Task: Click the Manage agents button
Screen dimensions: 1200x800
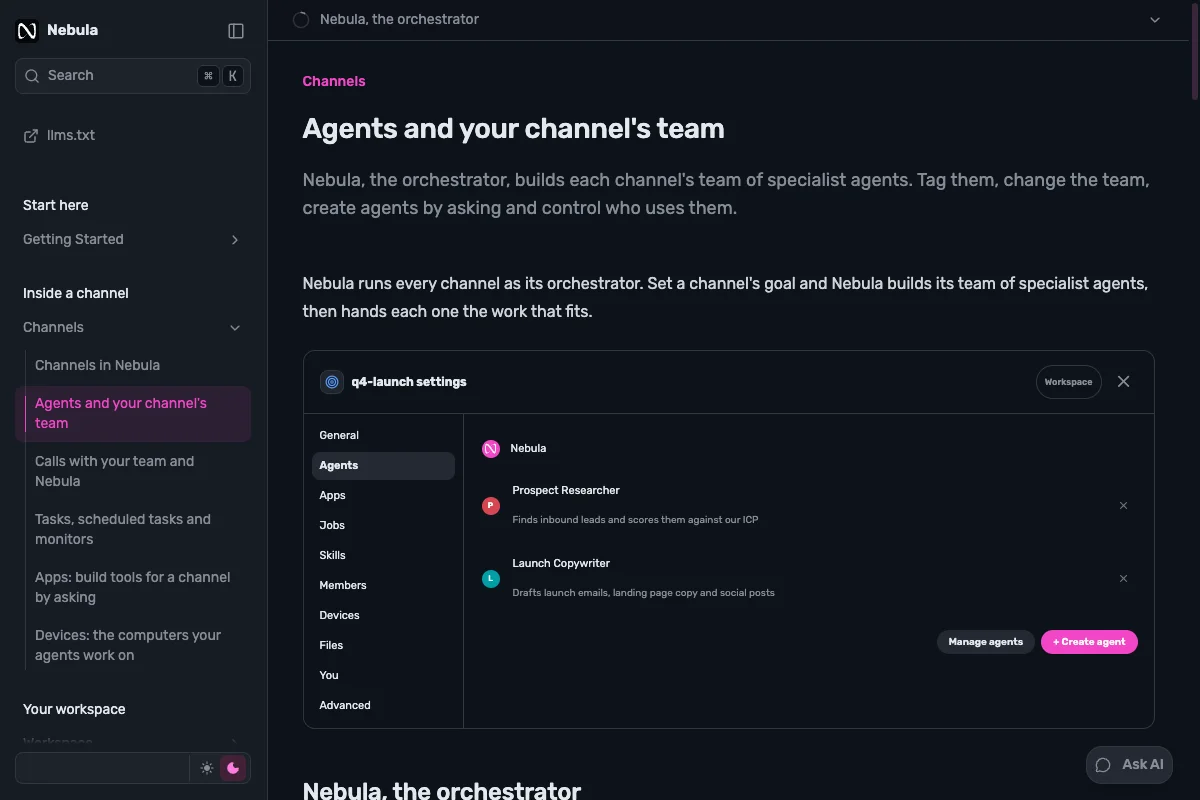Action: [x=985, y=642]
